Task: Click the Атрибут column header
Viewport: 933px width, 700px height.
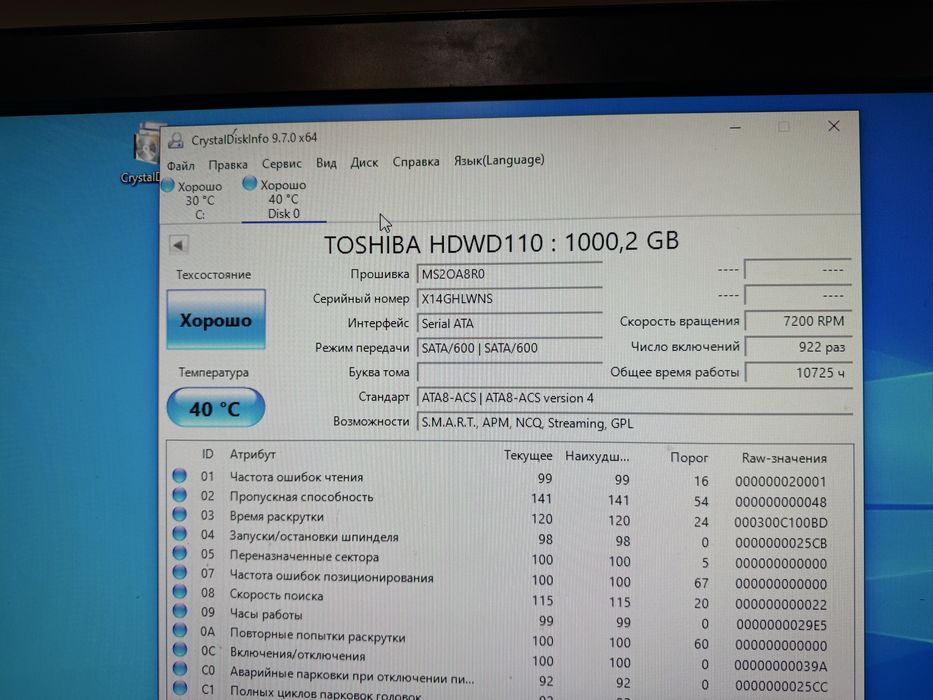Action: 253,455
